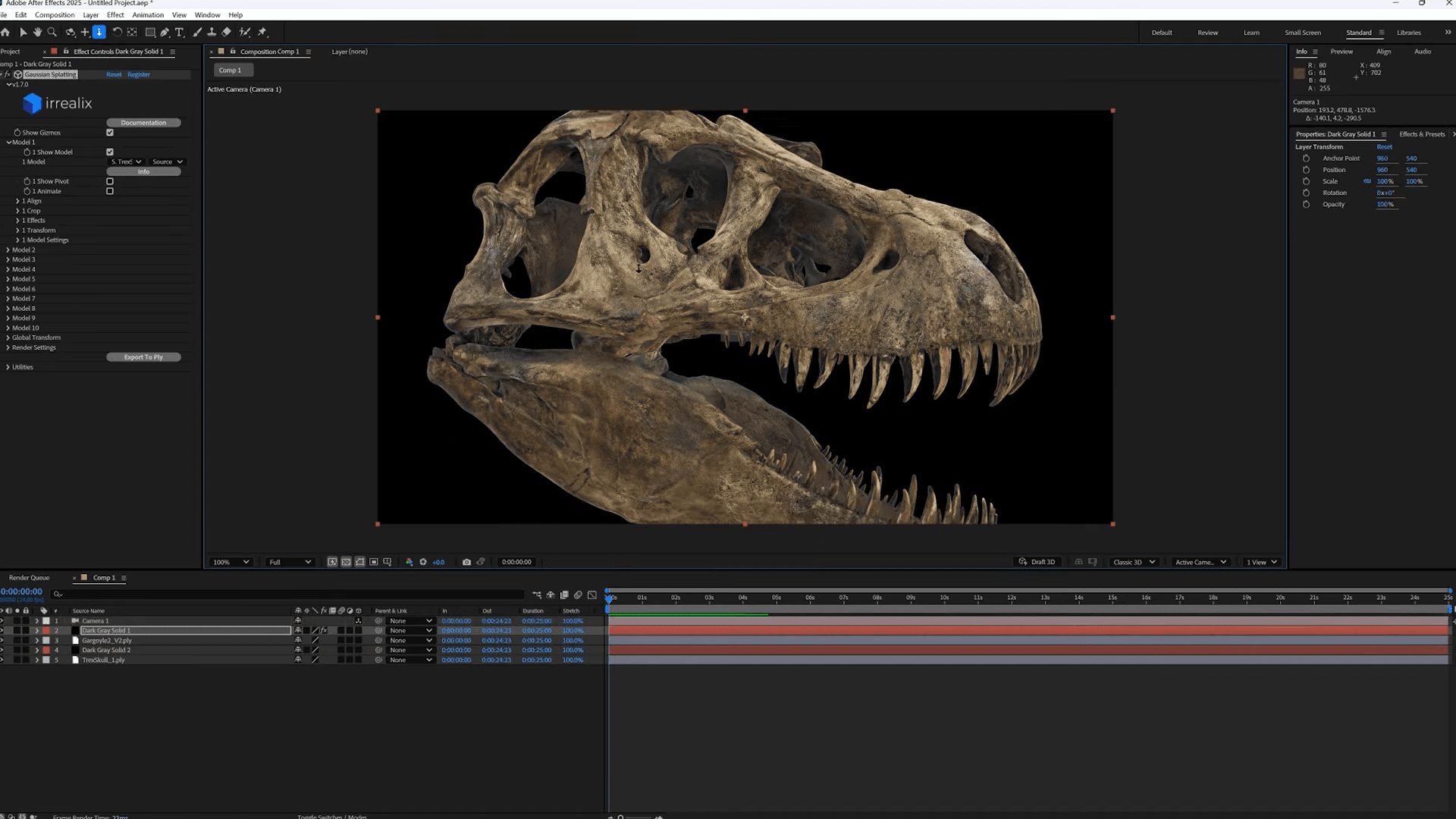The image size is (1456, 819).
Task: Click the Documentation button
Action: [x=143, y=123]
